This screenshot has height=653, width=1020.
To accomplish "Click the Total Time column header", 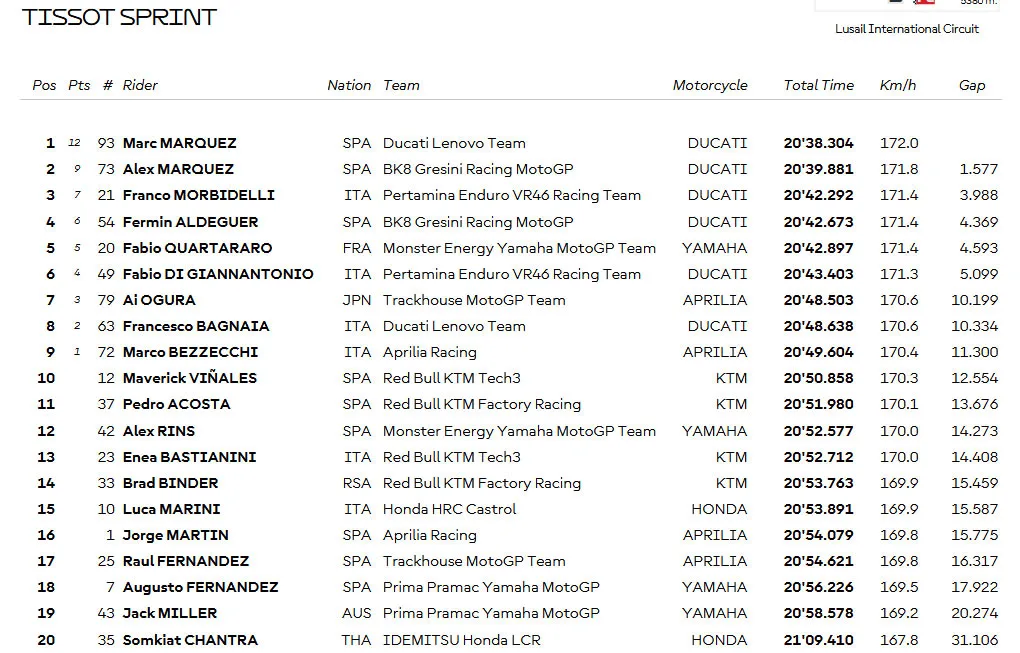I will (818, 85).
